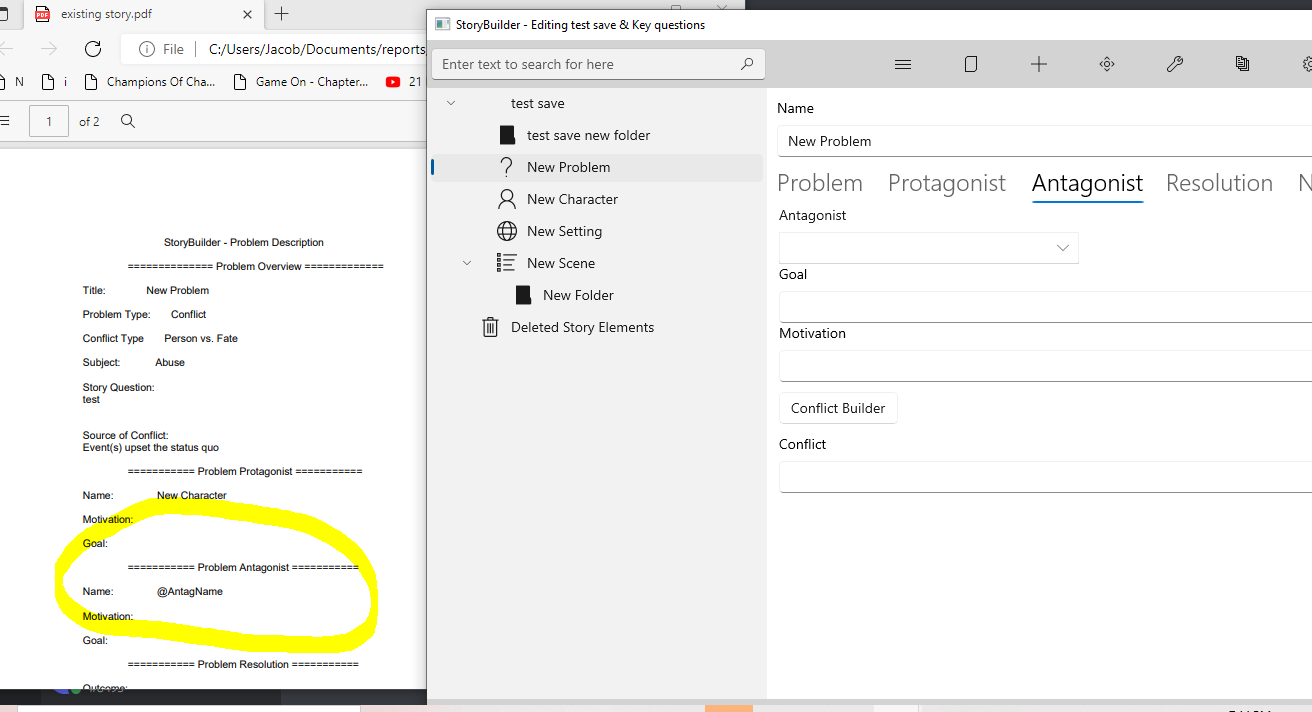Collapse the New Scene tree node
The width and height of the screenshot is (1312, 712).
tap(466, 263)
